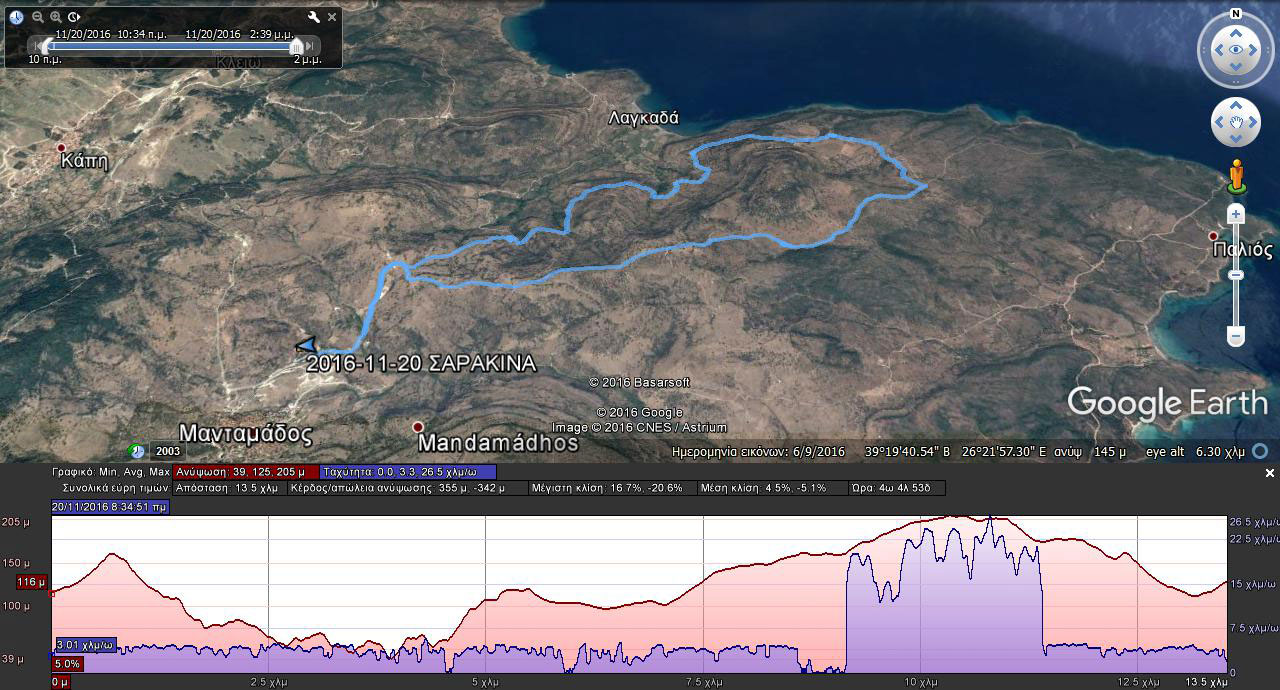Play the time animation
The image size is (1280, 690).
click(x=74, y=17)
